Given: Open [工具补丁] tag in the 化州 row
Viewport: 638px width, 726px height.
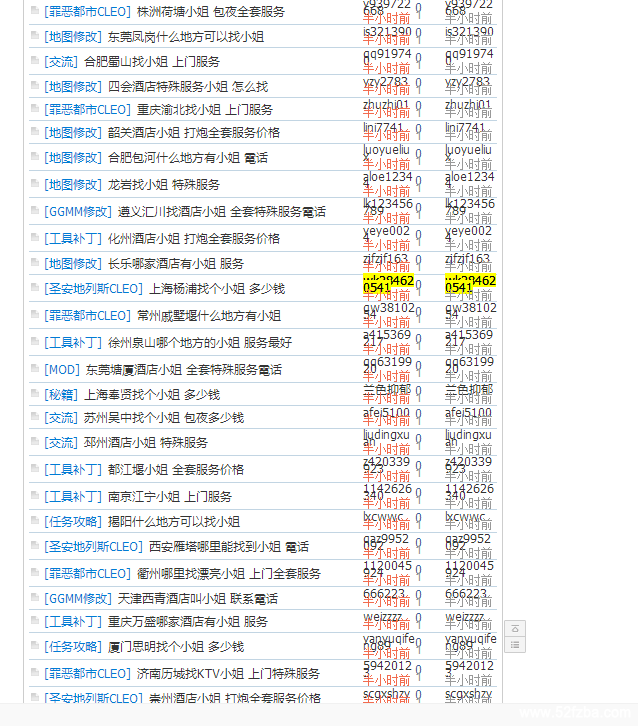Looking at the screenshot, I should [x=73, y=239].
